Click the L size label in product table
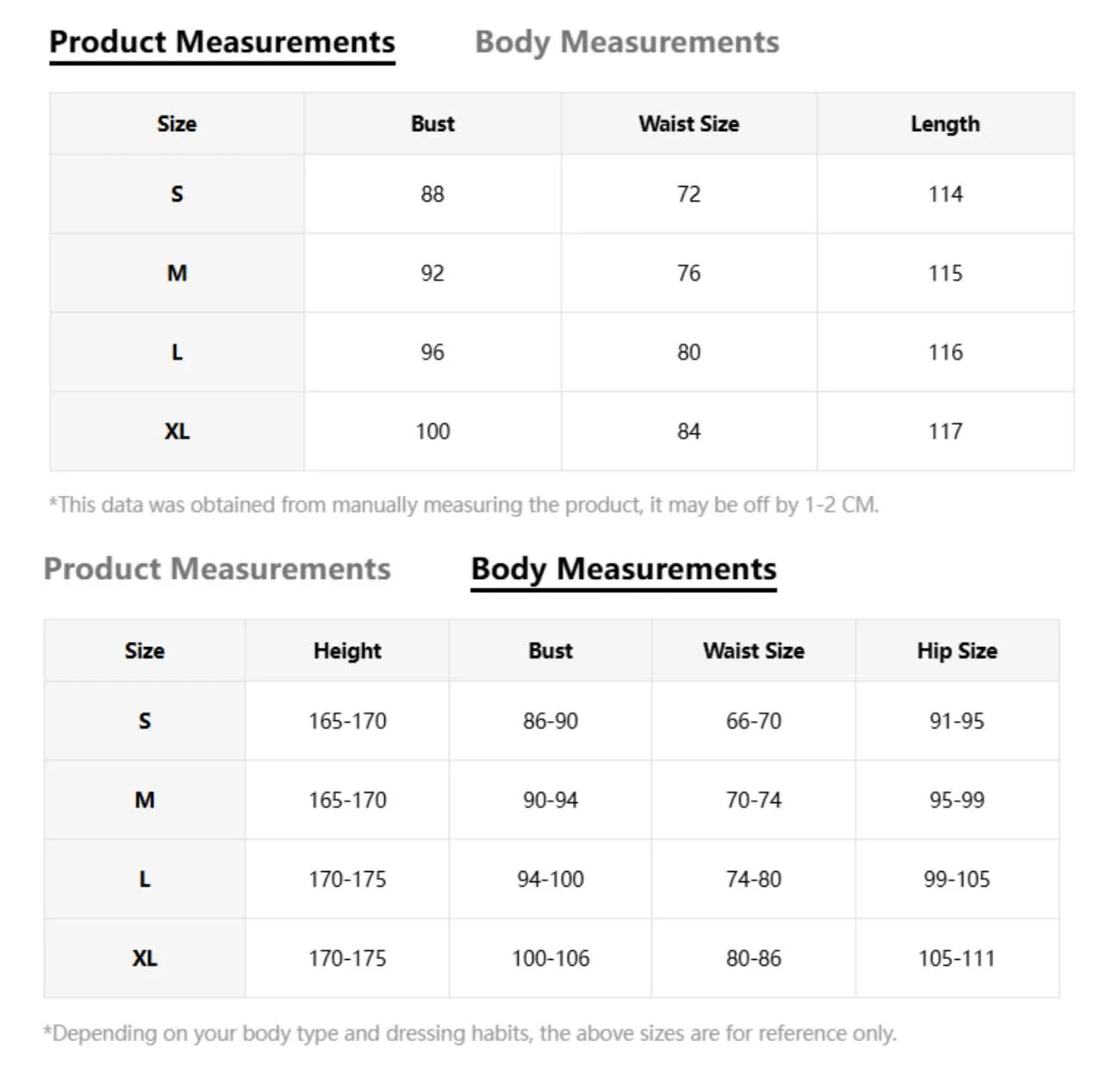The height and width of the screenshot is (1077, 1120). [x=177, y=352]
